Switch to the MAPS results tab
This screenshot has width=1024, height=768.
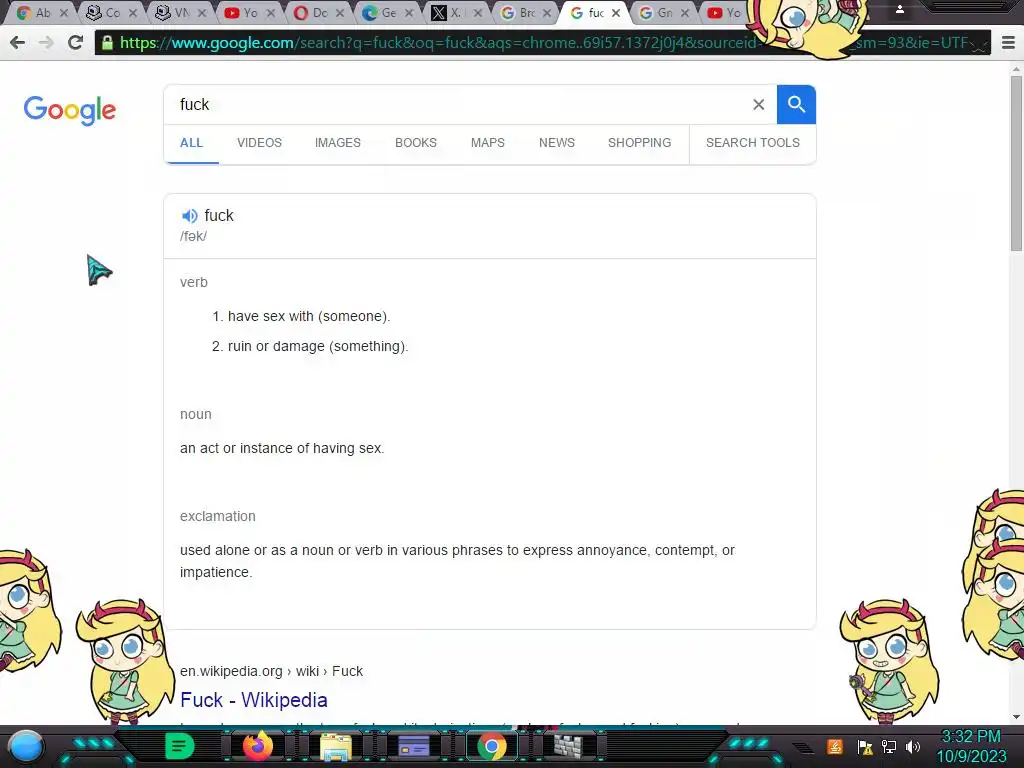488,142
